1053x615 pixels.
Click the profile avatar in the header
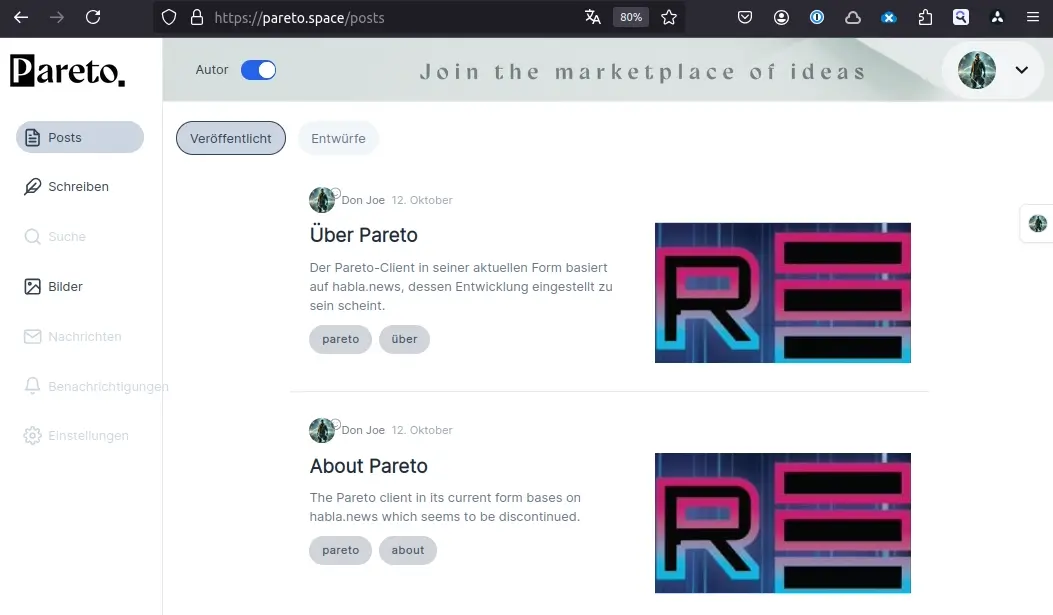point(976,70)
